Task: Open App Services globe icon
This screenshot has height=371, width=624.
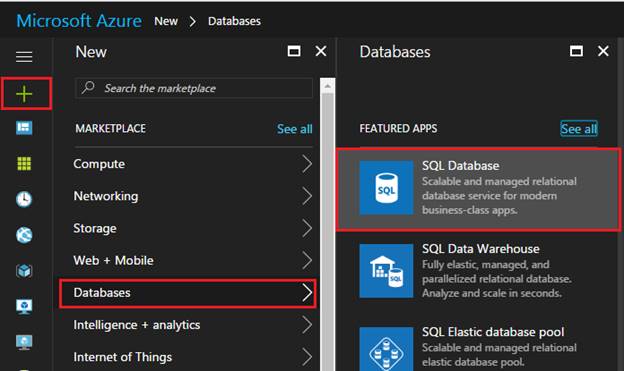Action: [24, 234]
